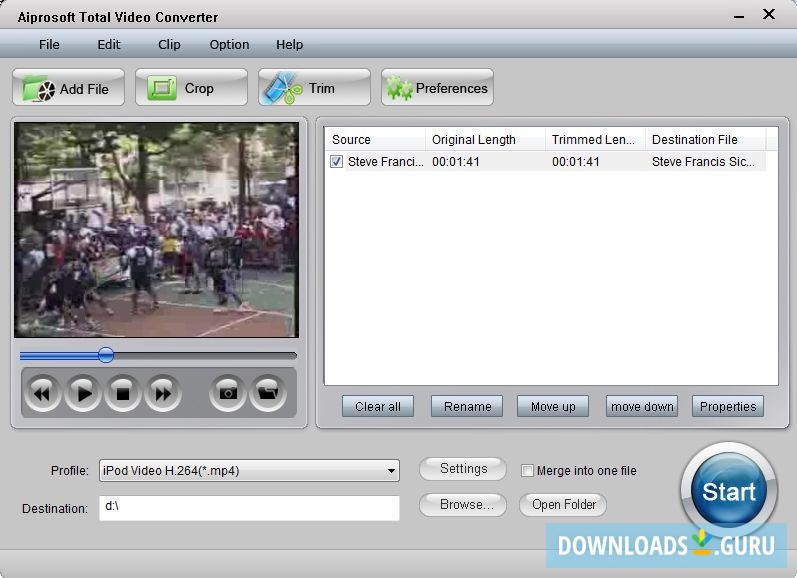This screenshot has height=578, width=797.
Task: Click the Settings button
Action: click(463, 469)
